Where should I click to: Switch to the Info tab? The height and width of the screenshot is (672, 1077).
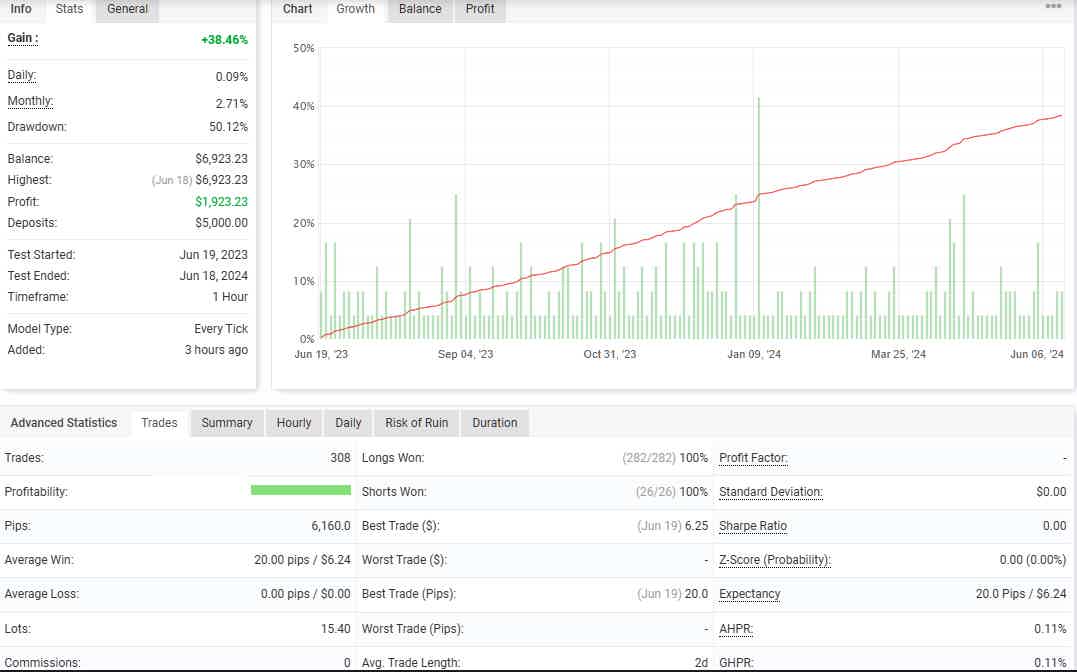(21, 9)
